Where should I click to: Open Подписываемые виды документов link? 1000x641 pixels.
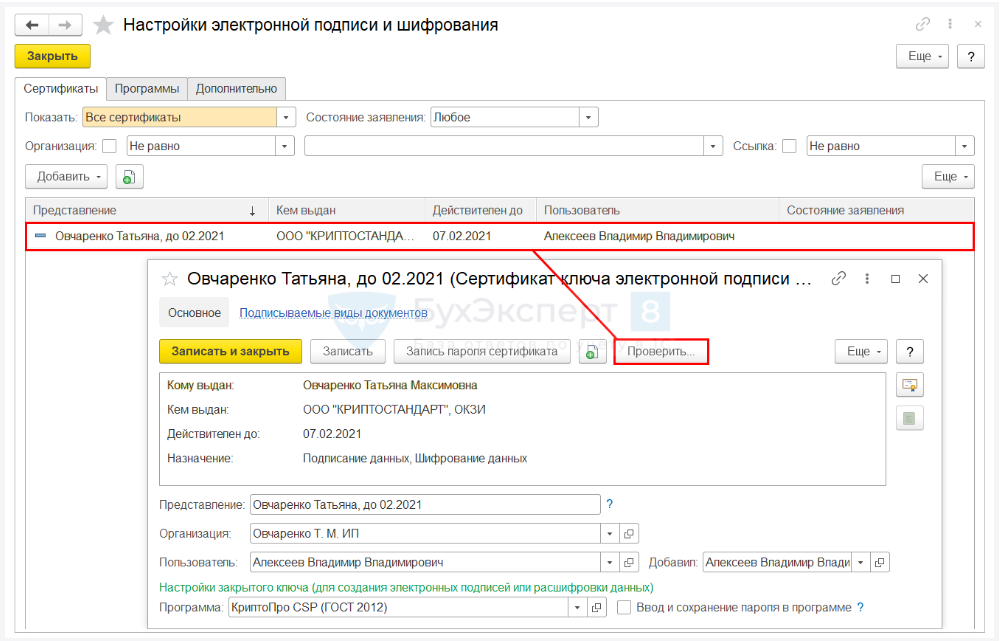click(x=334, y=313)
